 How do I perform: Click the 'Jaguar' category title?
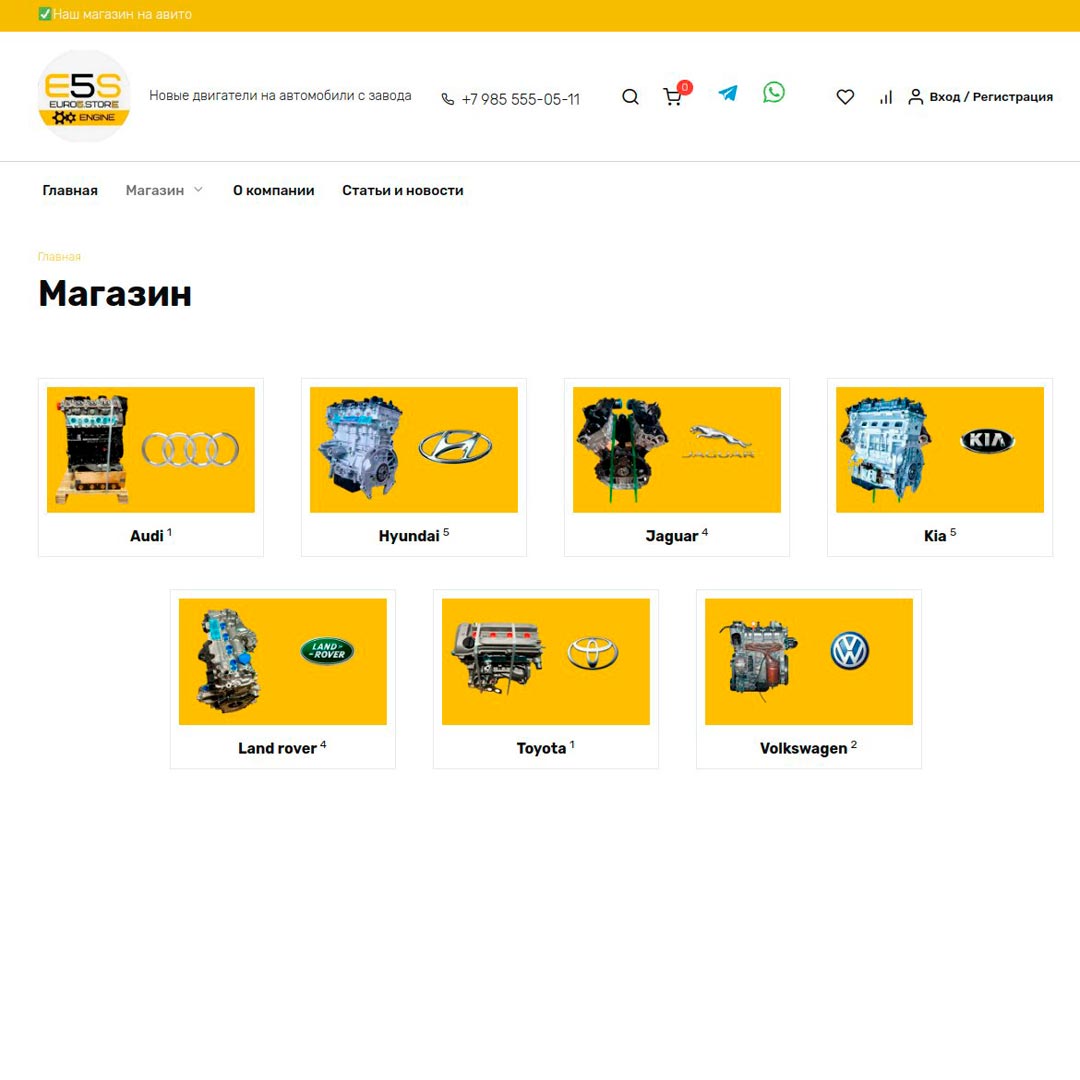672,536
